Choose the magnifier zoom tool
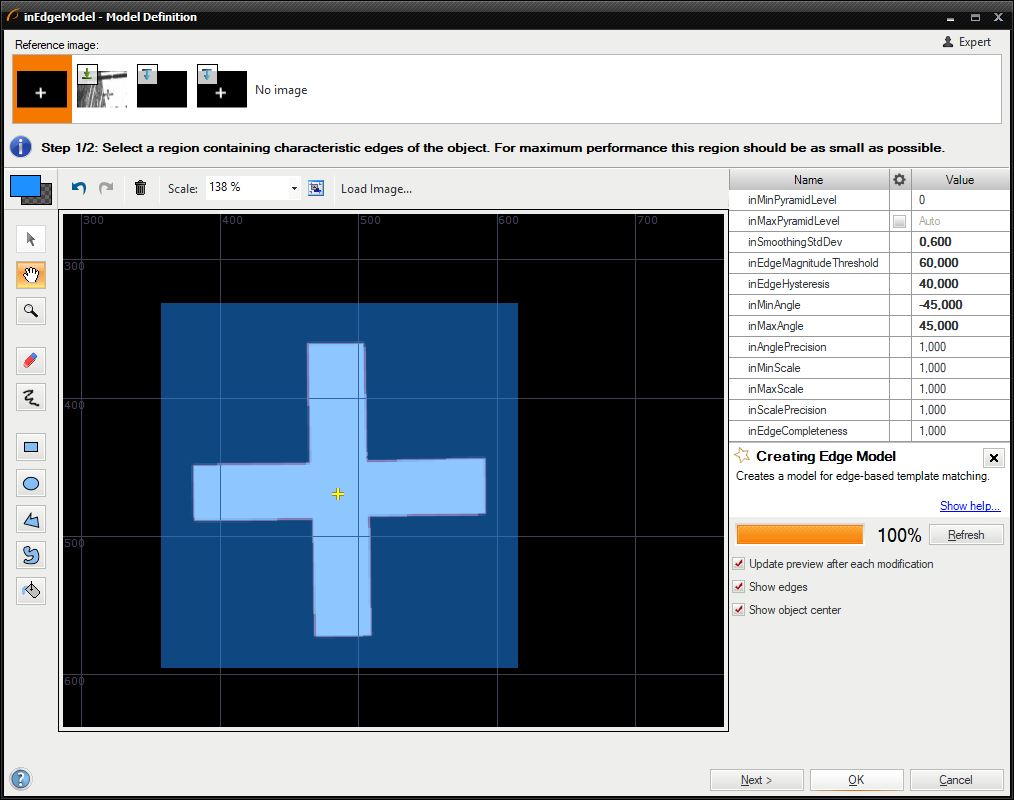 pyautogui.click(x=31, y=312)
